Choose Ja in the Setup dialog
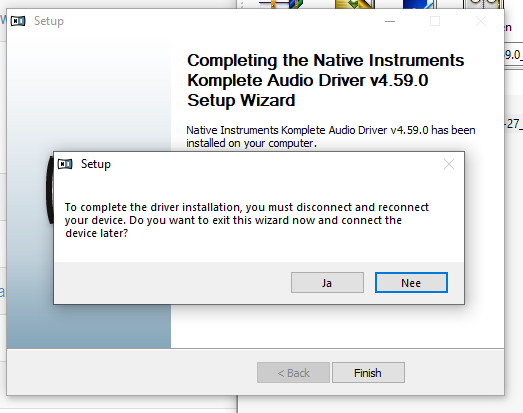The height and width of the screenshot is (413, 523). coord(327,283)
